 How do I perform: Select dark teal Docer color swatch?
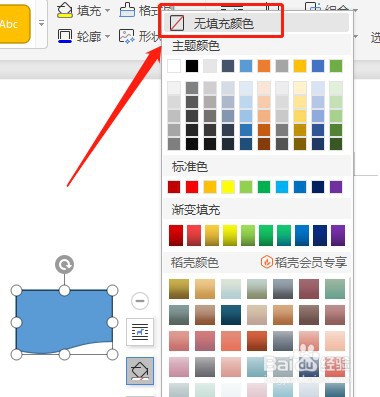[231, 315]
